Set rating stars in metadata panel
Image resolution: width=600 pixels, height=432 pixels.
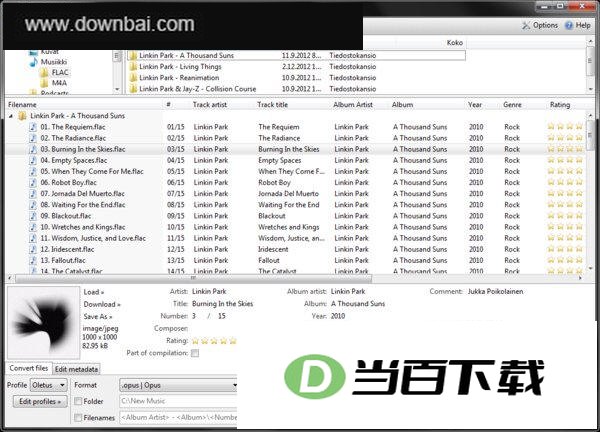pos(214,341)
